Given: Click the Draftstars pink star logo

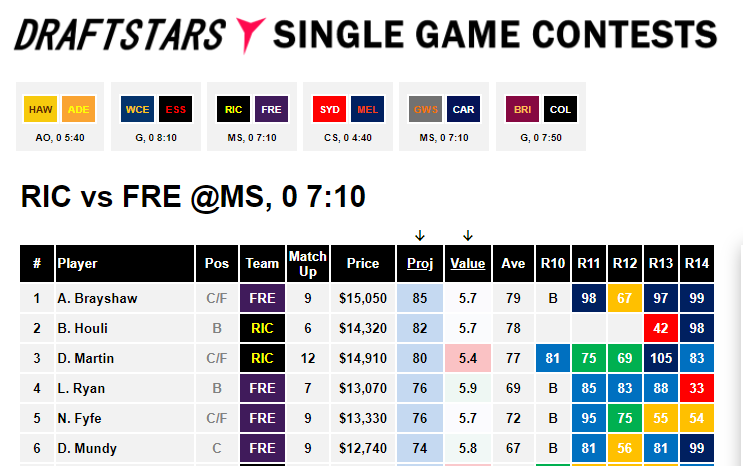Looking at the screenshot, I should (x=250, y=36).
